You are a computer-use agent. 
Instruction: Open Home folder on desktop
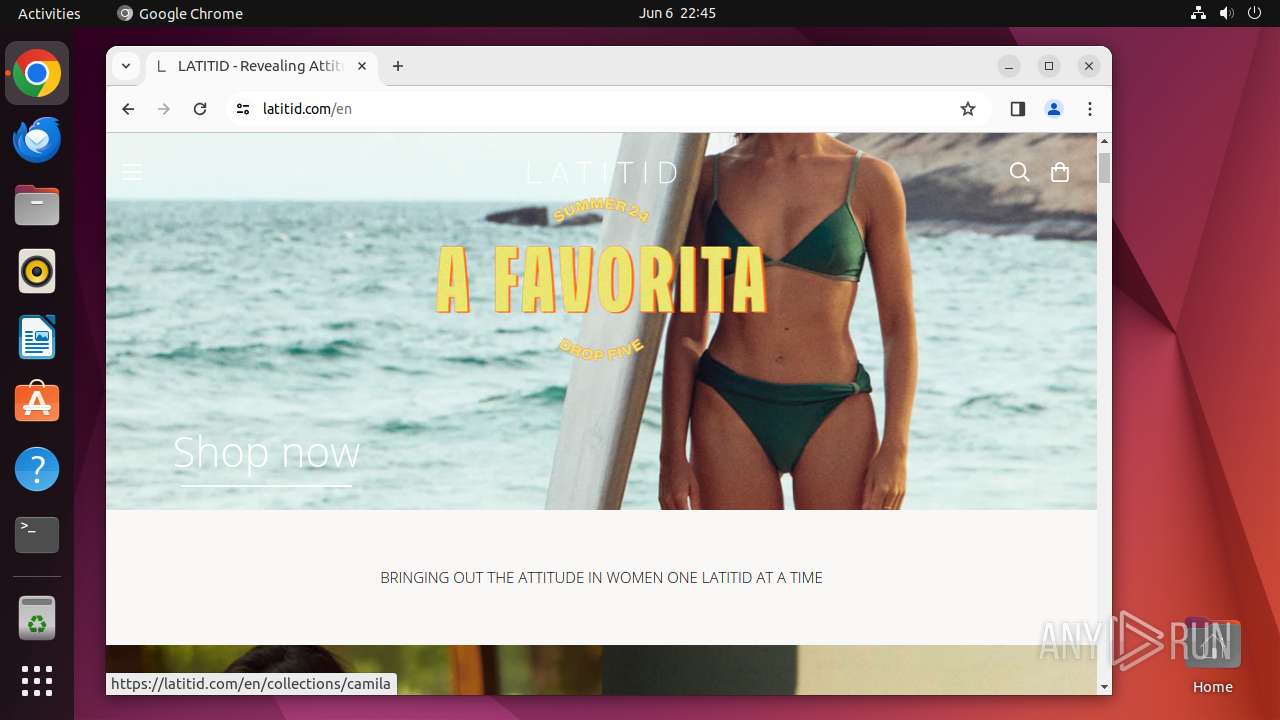tap(1212, 657)
